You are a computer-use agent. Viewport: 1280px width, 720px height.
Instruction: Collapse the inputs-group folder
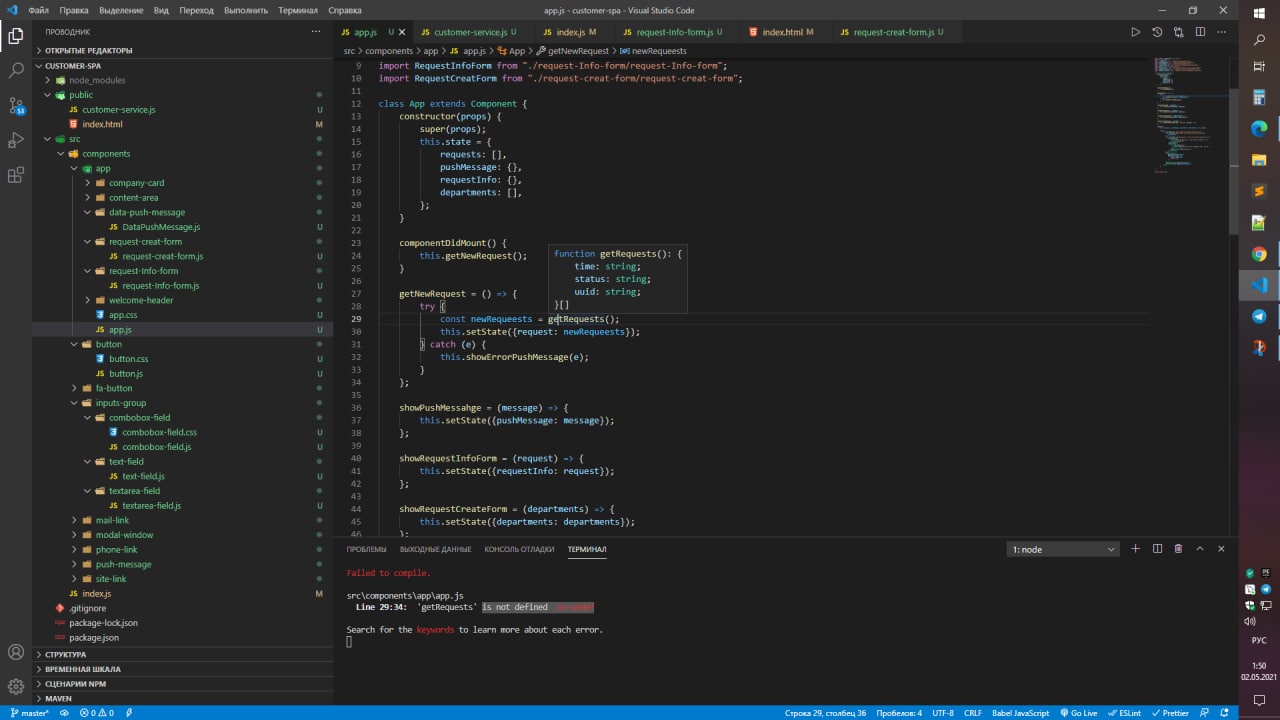(120, 403)
